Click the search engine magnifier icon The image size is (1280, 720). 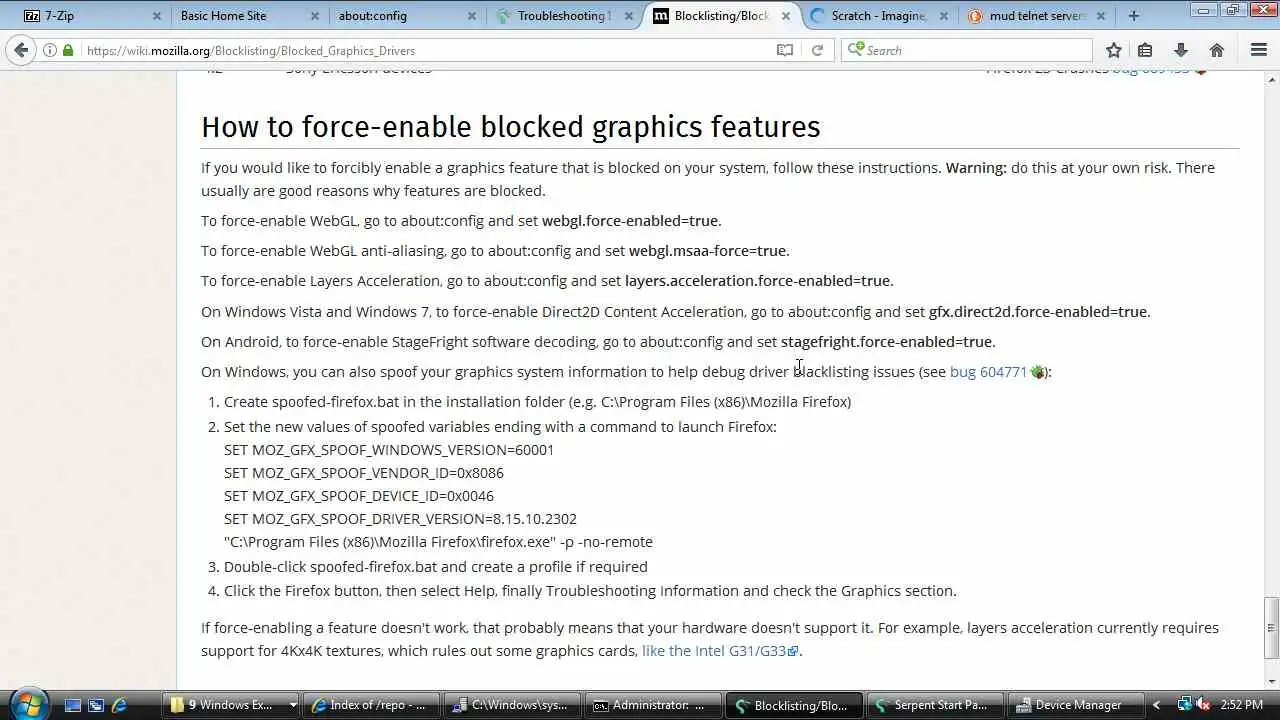pyautogui.click(x=855, y=50)
